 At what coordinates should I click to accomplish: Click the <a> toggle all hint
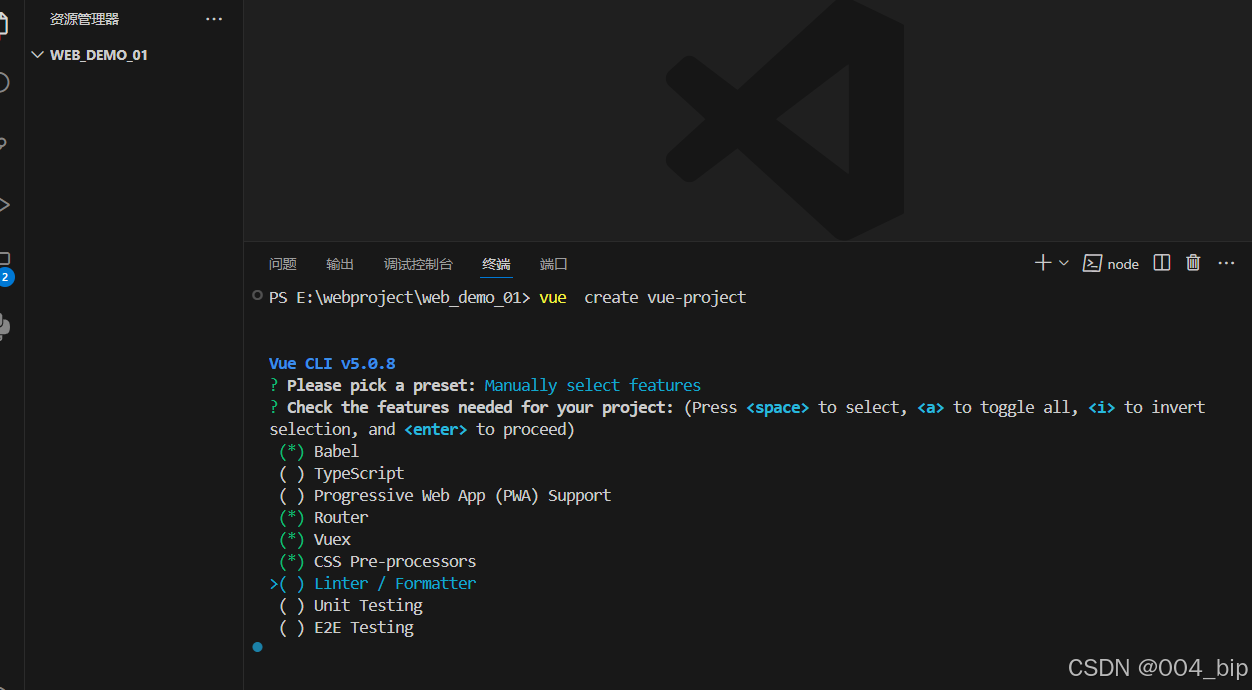[931, 408]
